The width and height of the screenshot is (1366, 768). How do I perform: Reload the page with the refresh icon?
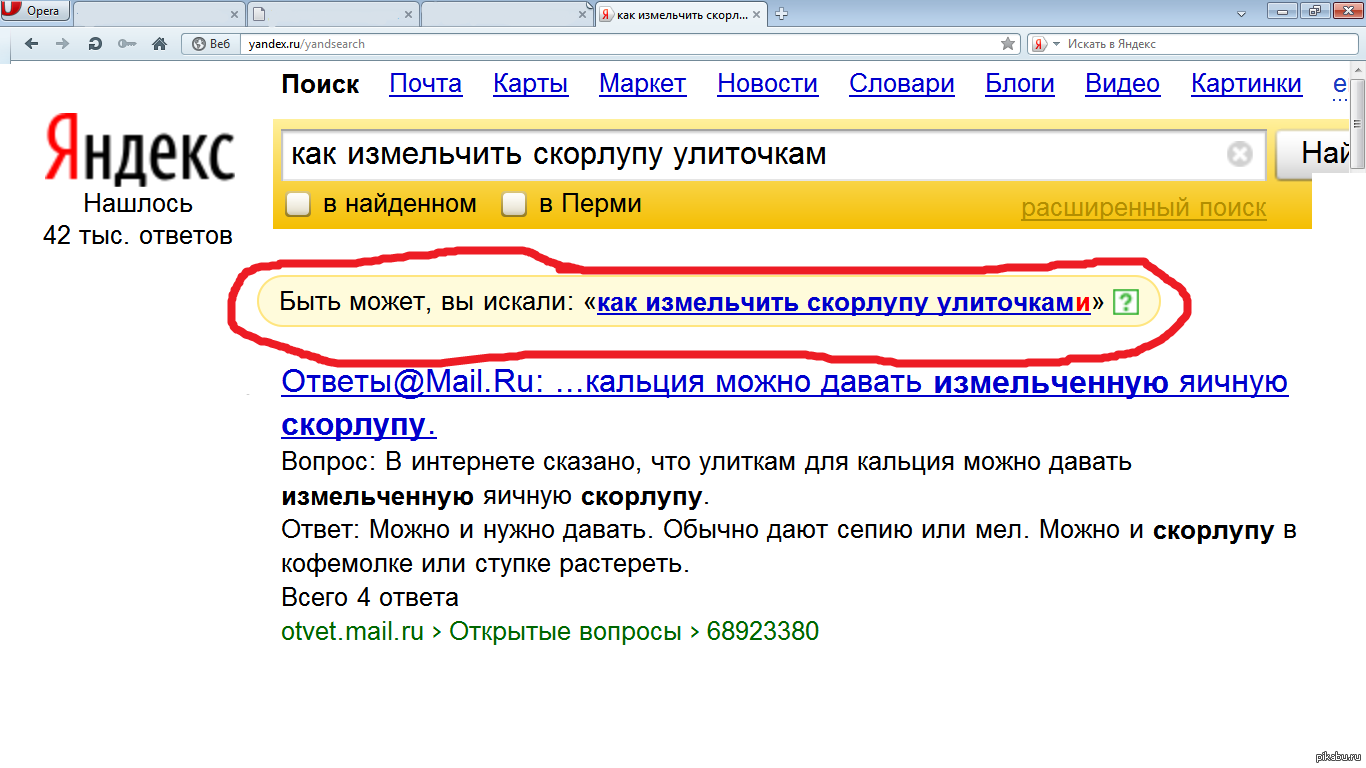pos(95,44)
